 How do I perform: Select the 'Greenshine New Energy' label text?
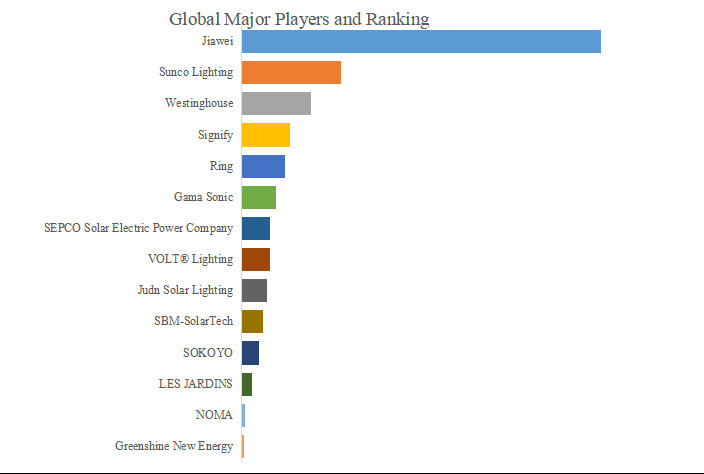pos(174,446)
